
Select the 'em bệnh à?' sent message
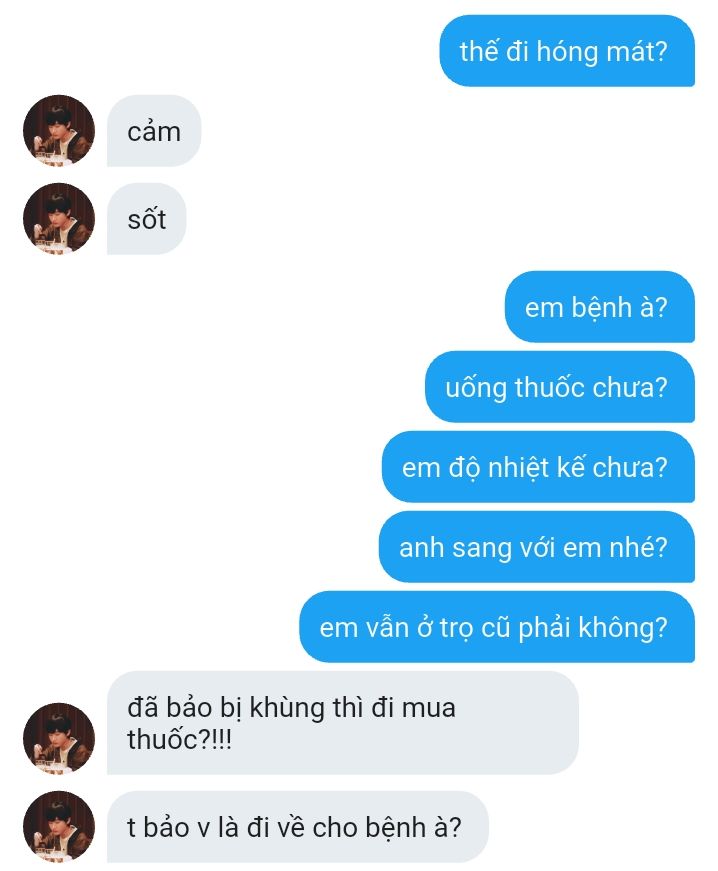tap(600, 307)
